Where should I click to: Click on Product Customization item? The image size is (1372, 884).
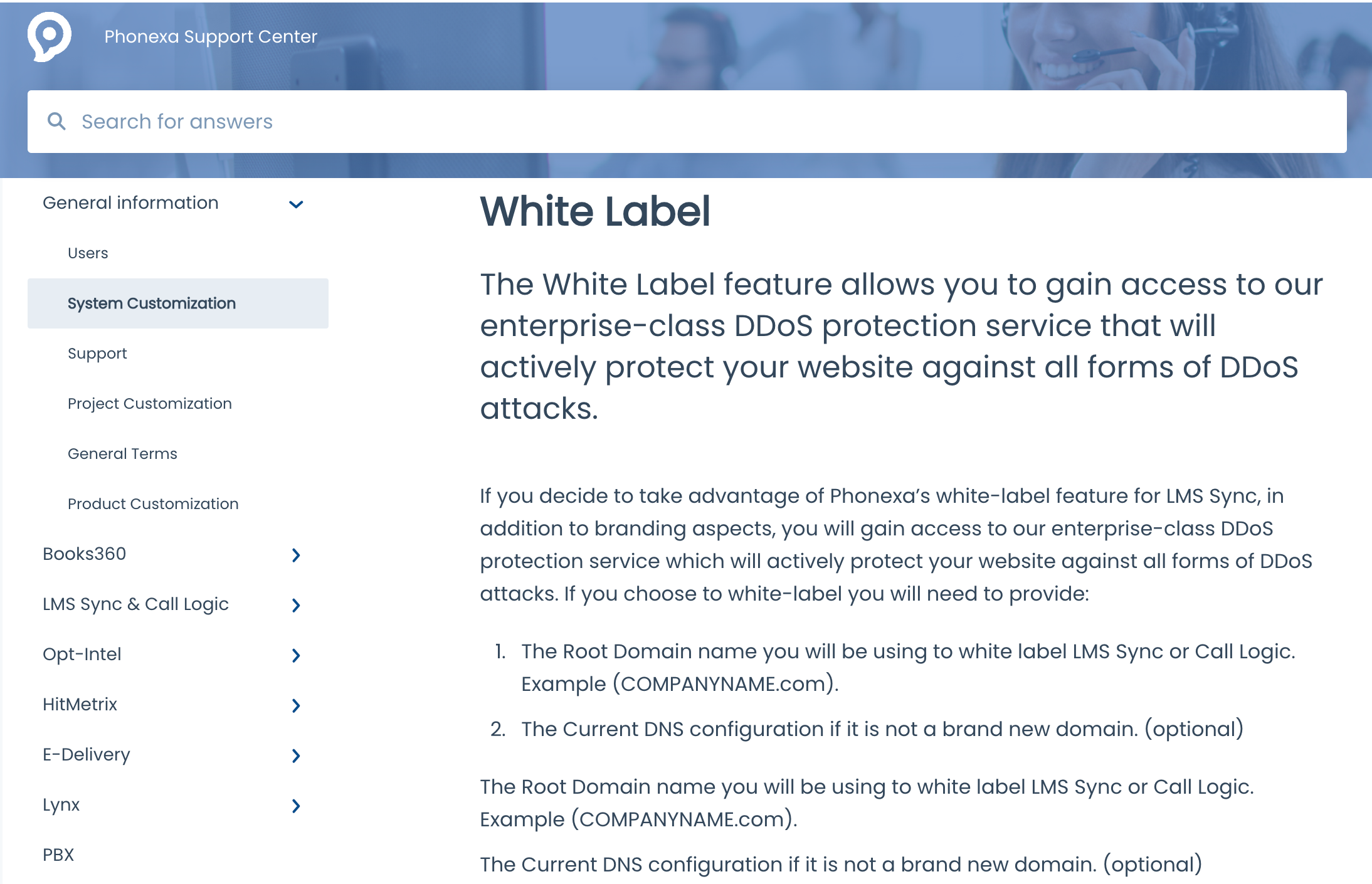153,503
